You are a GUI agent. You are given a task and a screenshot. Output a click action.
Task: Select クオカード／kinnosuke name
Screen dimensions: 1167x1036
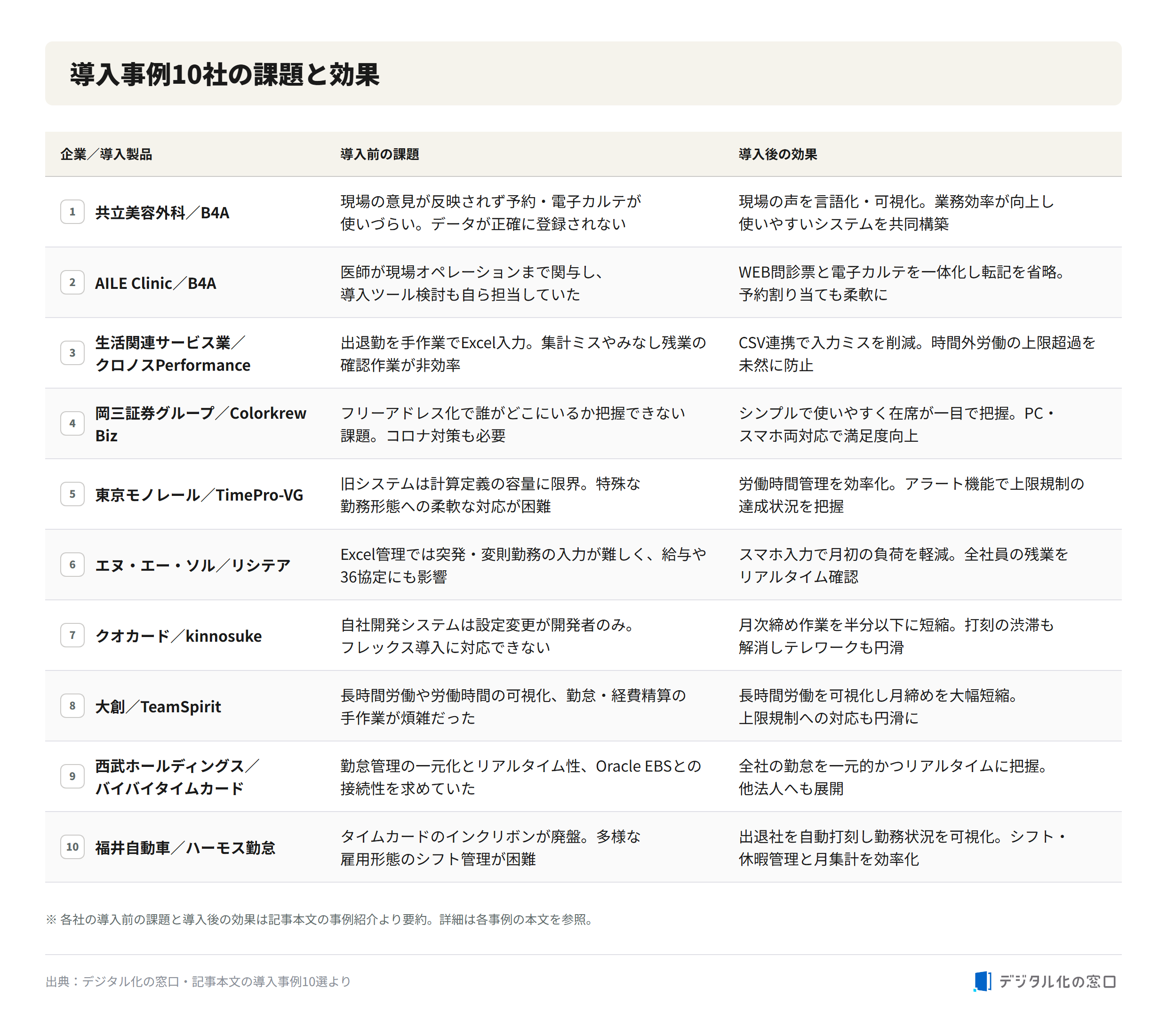click(179, 636)
